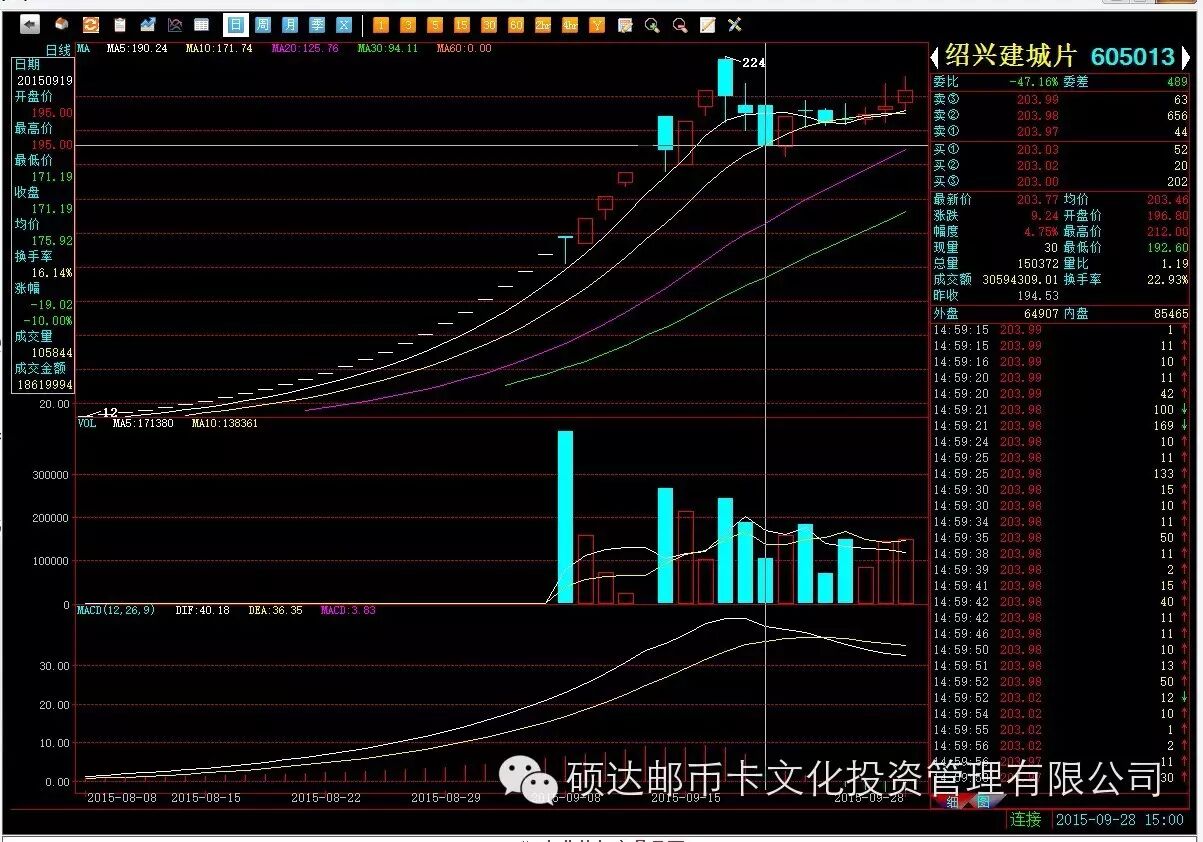Switch to weekly 周 period
Viewport: 1203px width, 842px height.
263,24
